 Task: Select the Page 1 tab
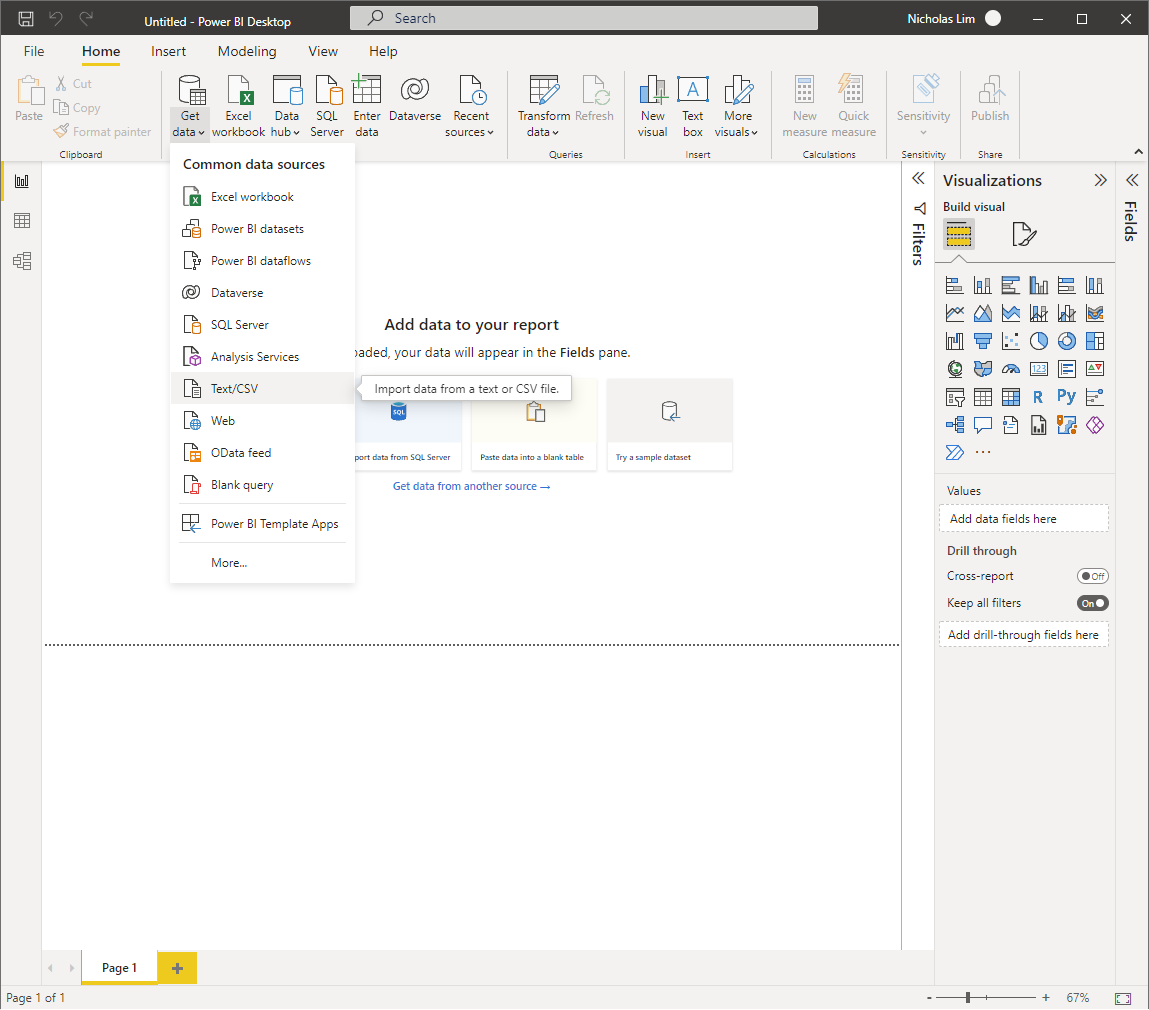tap(119, 967)
